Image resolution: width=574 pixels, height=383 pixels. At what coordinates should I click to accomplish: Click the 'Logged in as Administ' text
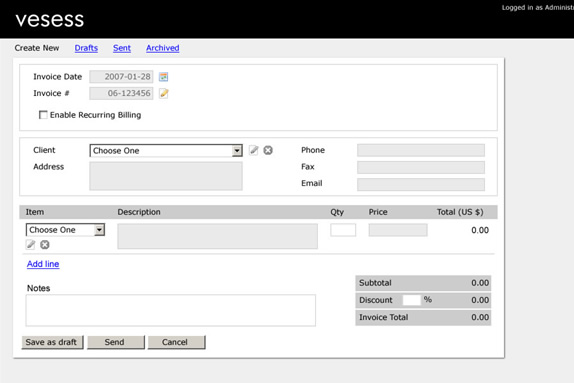click(x=537, y=7)
